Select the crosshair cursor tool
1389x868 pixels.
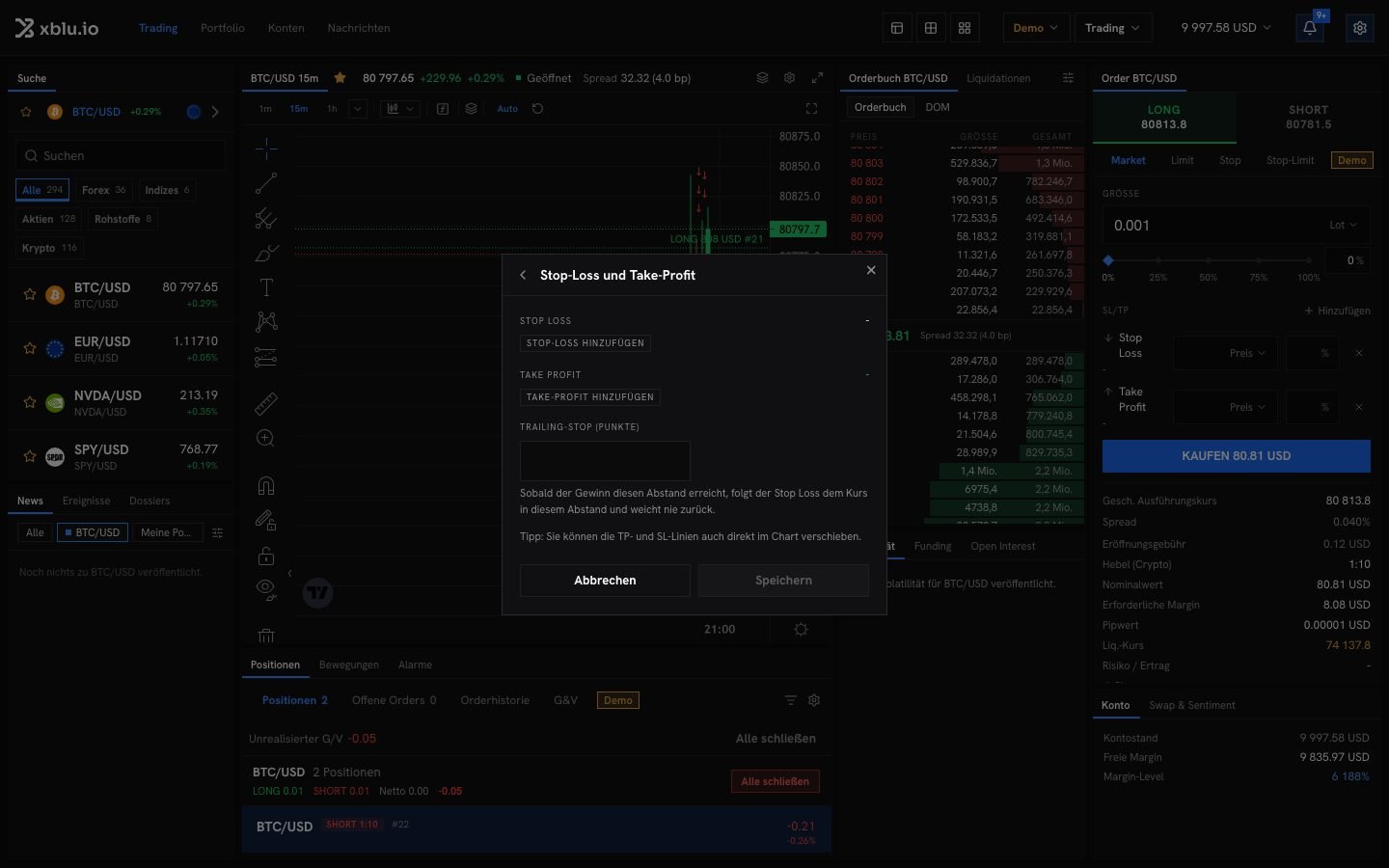click(x=266, y=149)
